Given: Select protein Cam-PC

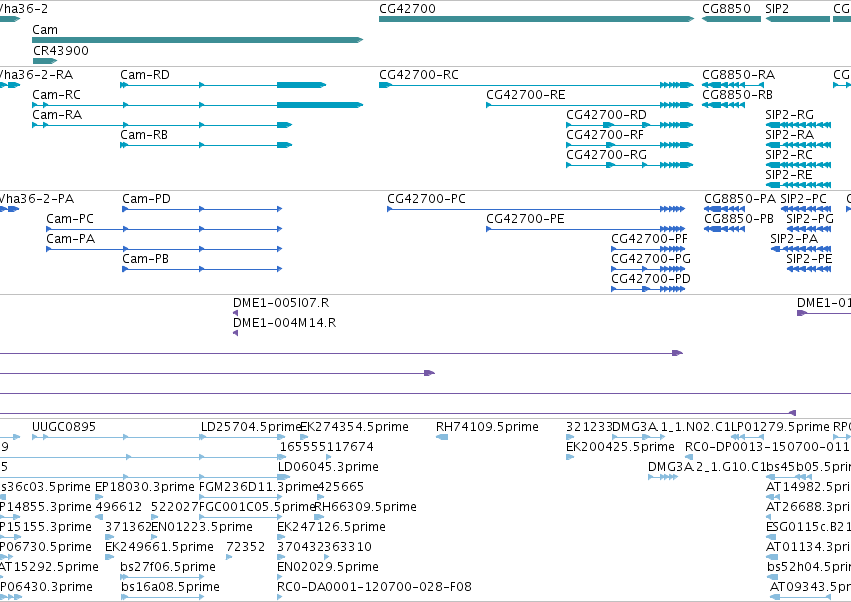Looking at the screenshot, I should click(164, 229).
